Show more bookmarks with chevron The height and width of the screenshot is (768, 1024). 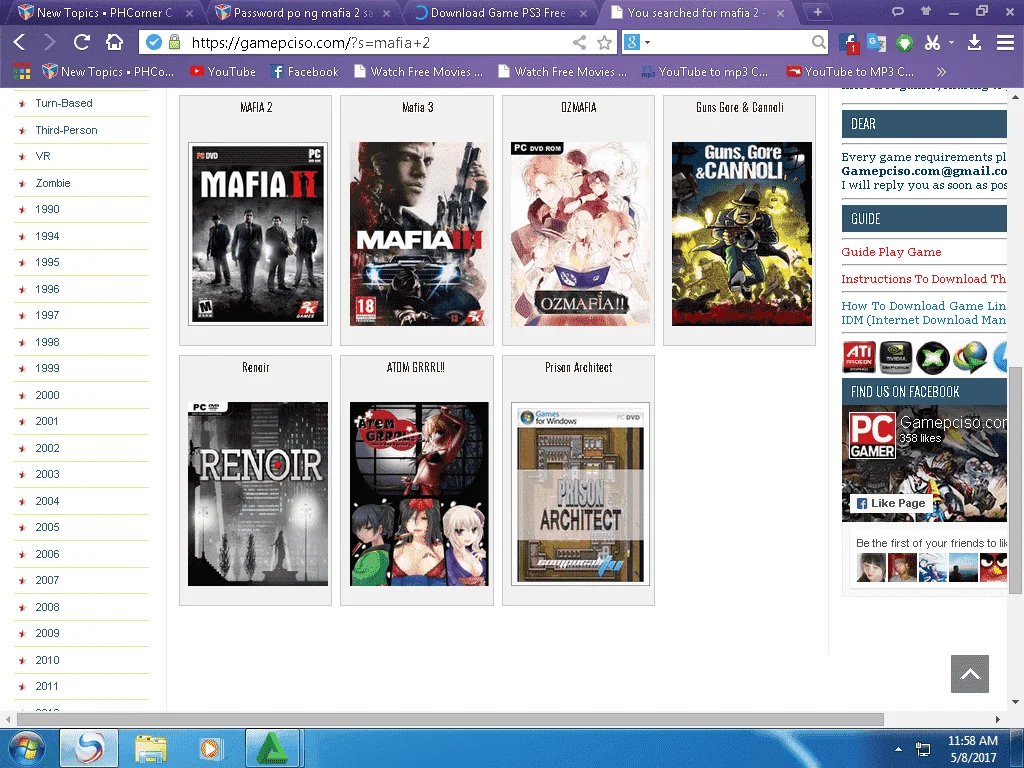[941, 72]
